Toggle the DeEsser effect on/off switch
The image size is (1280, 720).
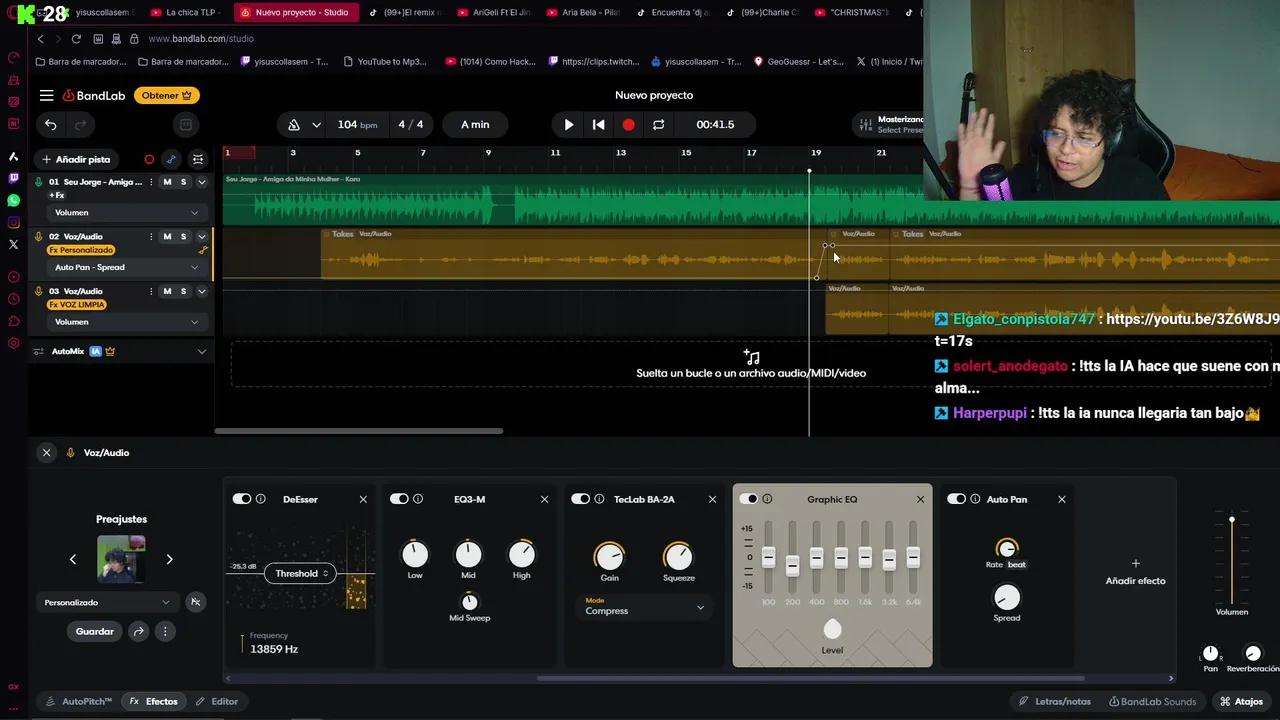242,499
